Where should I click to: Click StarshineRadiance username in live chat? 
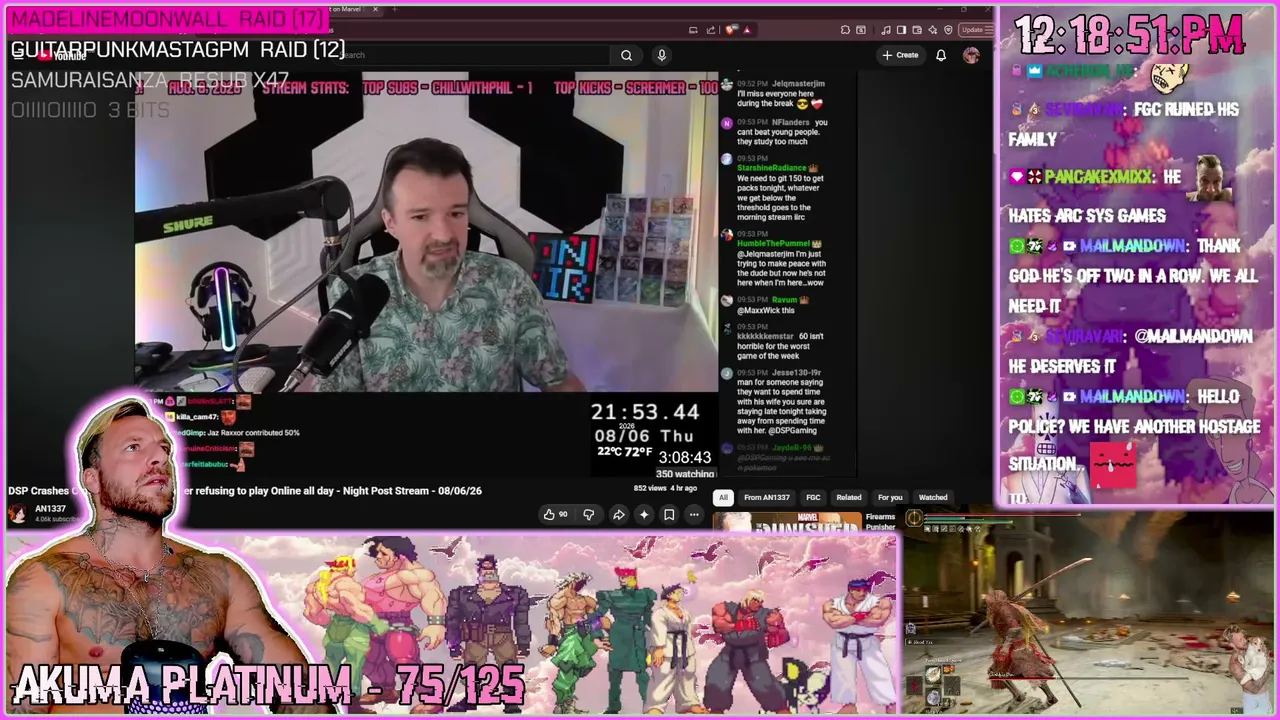772,168
